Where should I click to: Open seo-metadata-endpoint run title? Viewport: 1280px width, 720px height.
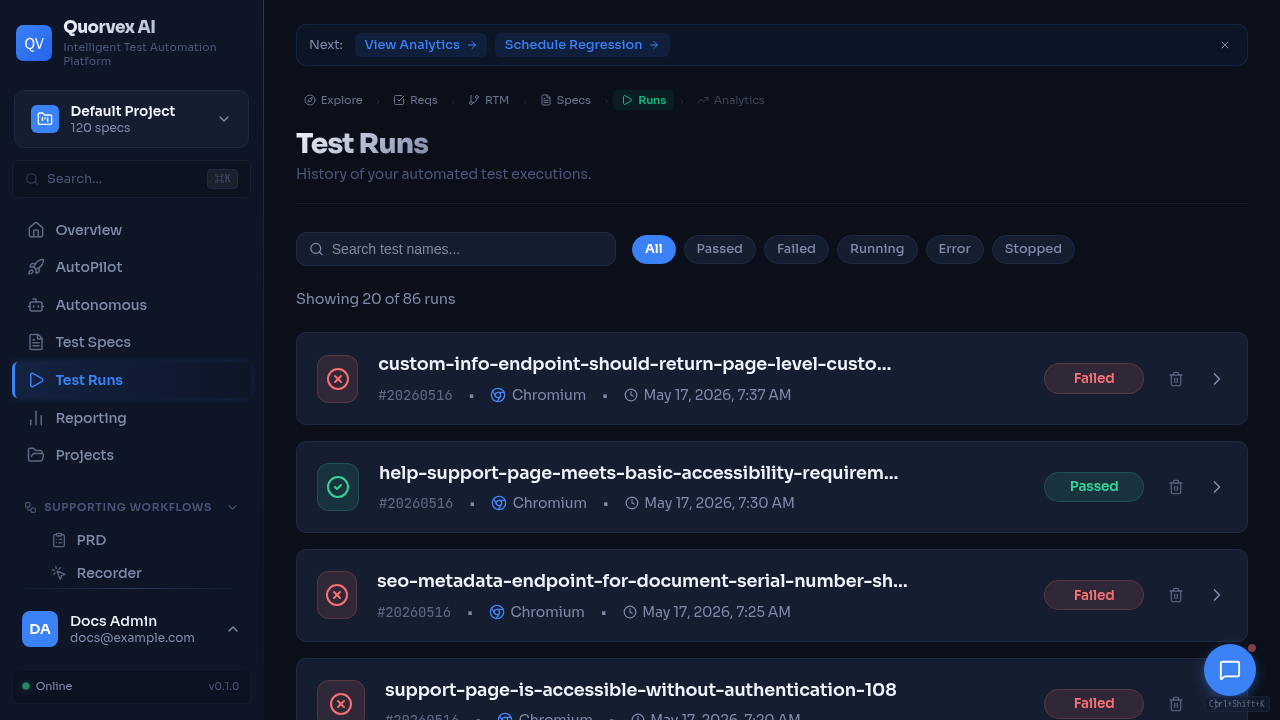[x=642, y=581]
